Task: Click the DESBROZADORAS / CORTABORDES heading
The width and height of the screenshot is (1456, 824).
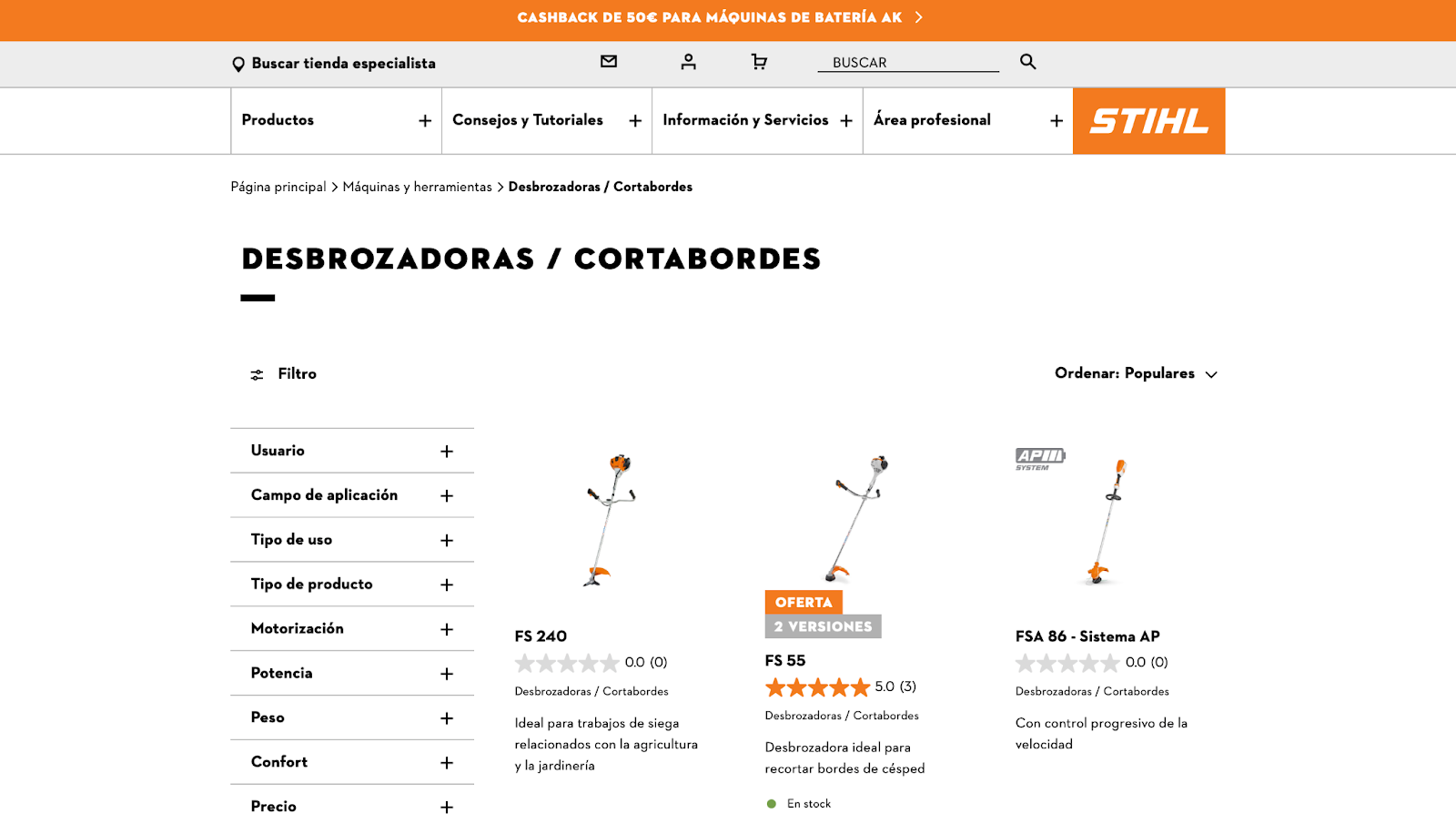Action: point(531,259)
